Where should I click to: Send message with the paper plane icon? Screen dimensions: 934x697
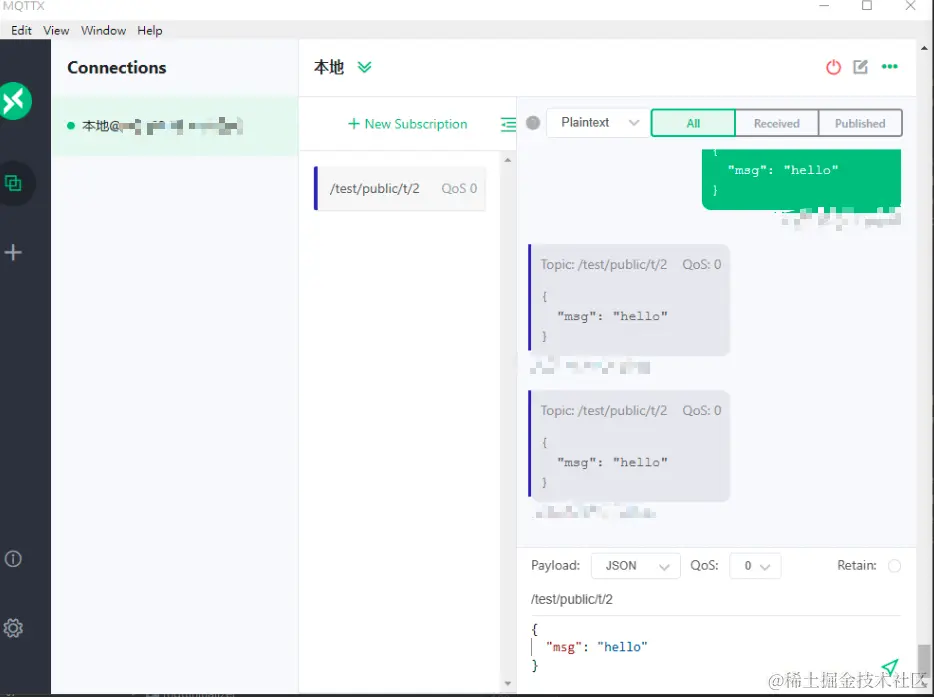890,667
